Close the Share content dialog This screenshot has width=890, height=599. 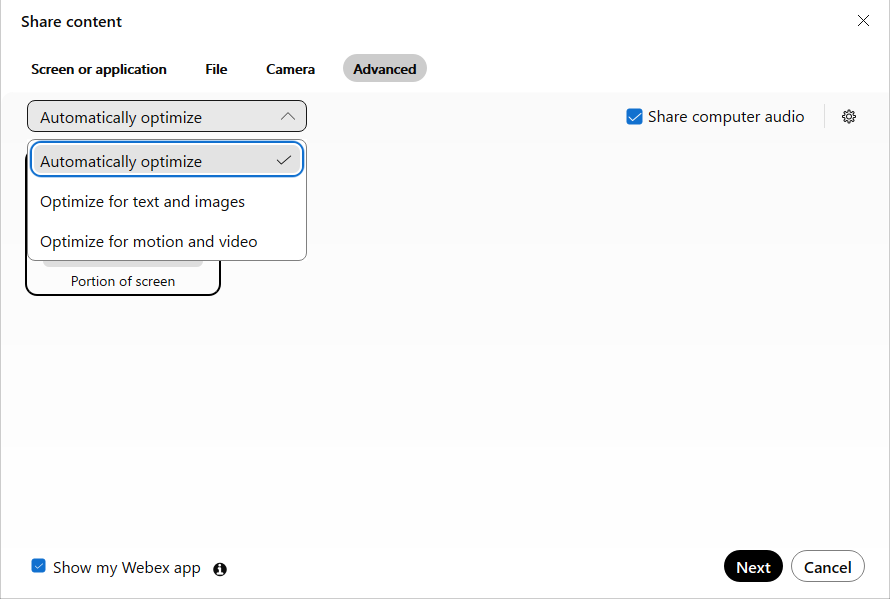click(863, 21)
